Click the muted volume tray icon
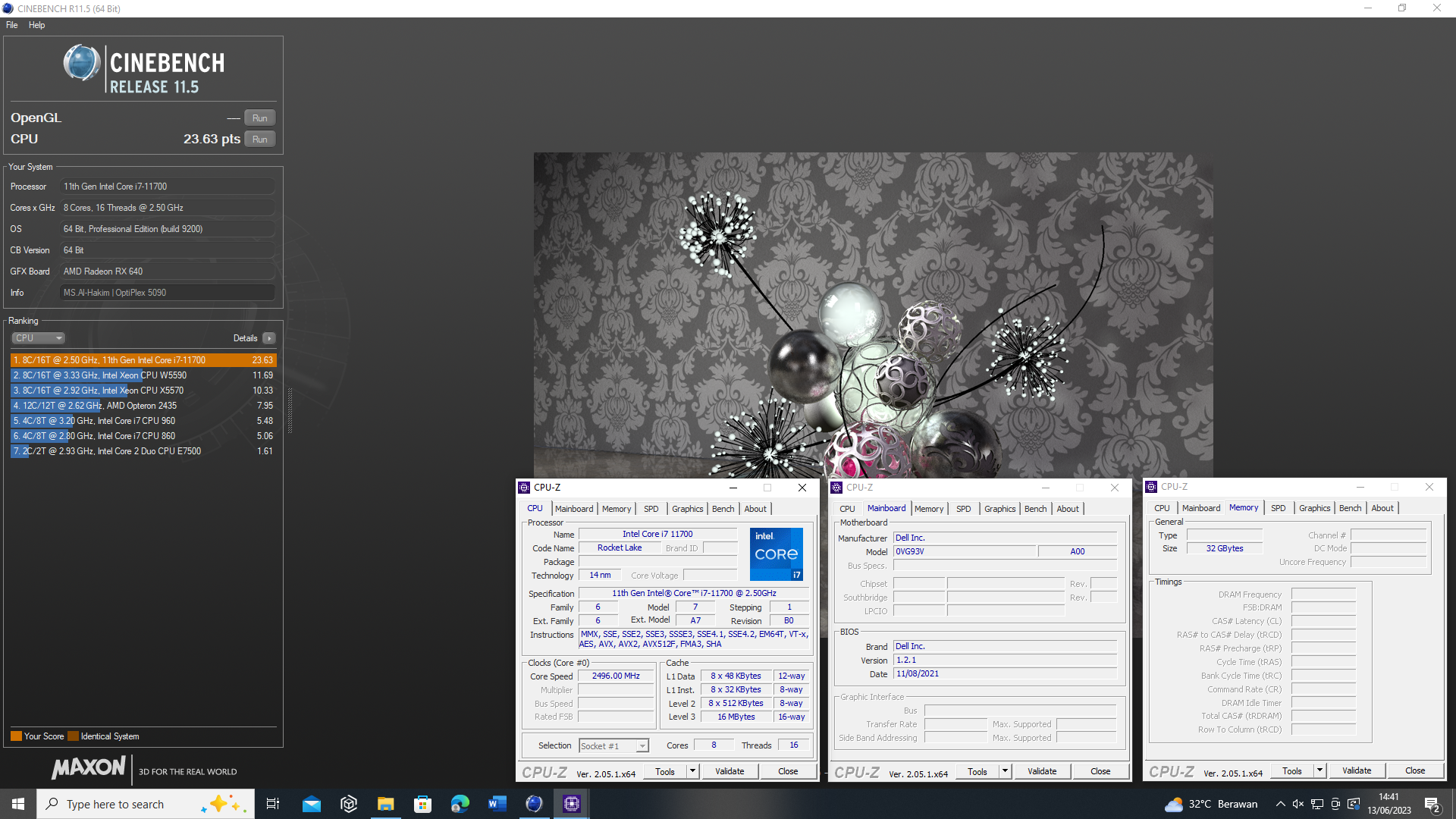1456x819 pixels. (1298, 804)
